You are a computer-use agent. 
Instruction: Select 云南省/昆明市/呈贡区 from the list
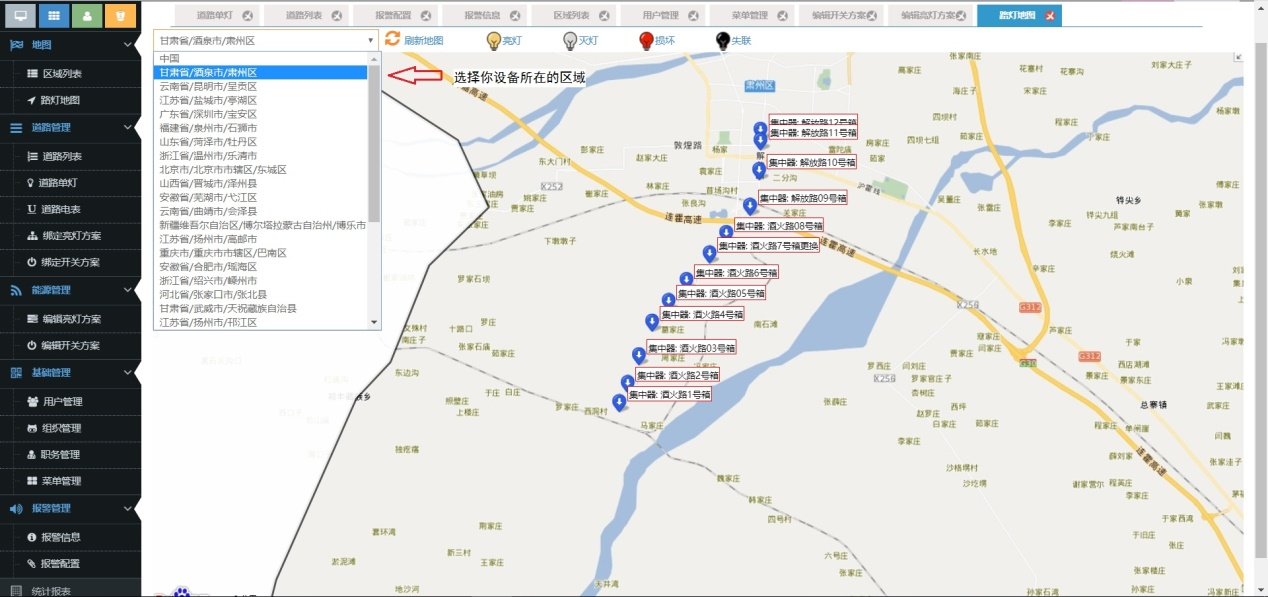pyautogui.click(x=208, y=87)
